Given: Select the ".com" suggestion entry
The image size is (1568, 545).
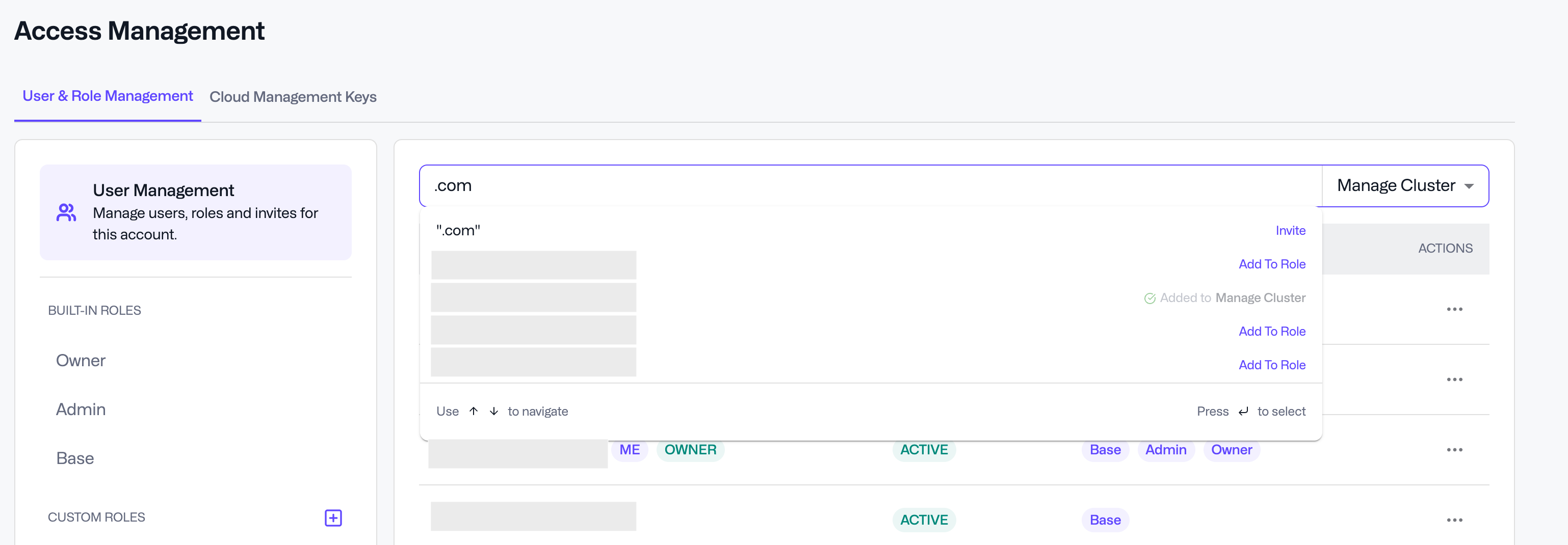Looking at the screenshot, I should coord(458,231).
